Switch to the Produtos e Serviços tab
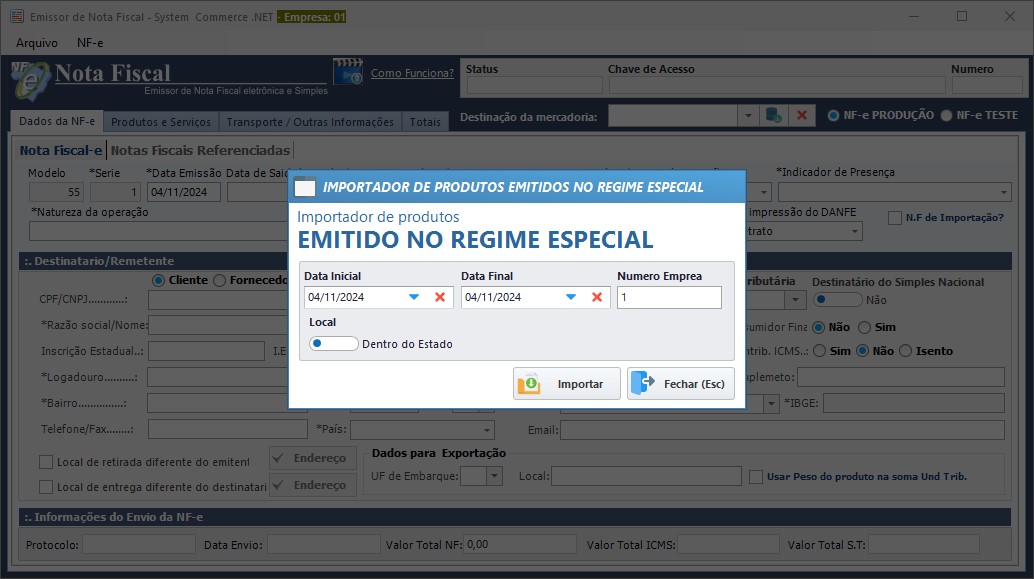This screenshot has height=579, width=1034. point(161,122)
